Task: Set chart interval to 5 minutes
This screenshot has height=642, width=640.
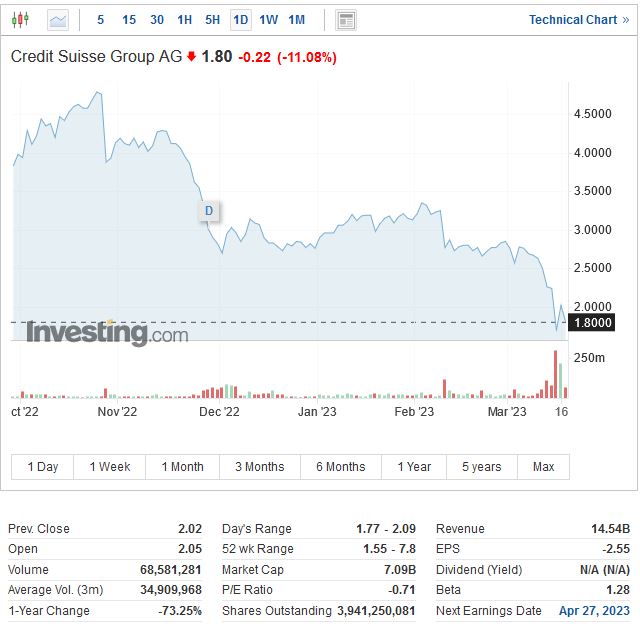Action: [x=101, y=20]
